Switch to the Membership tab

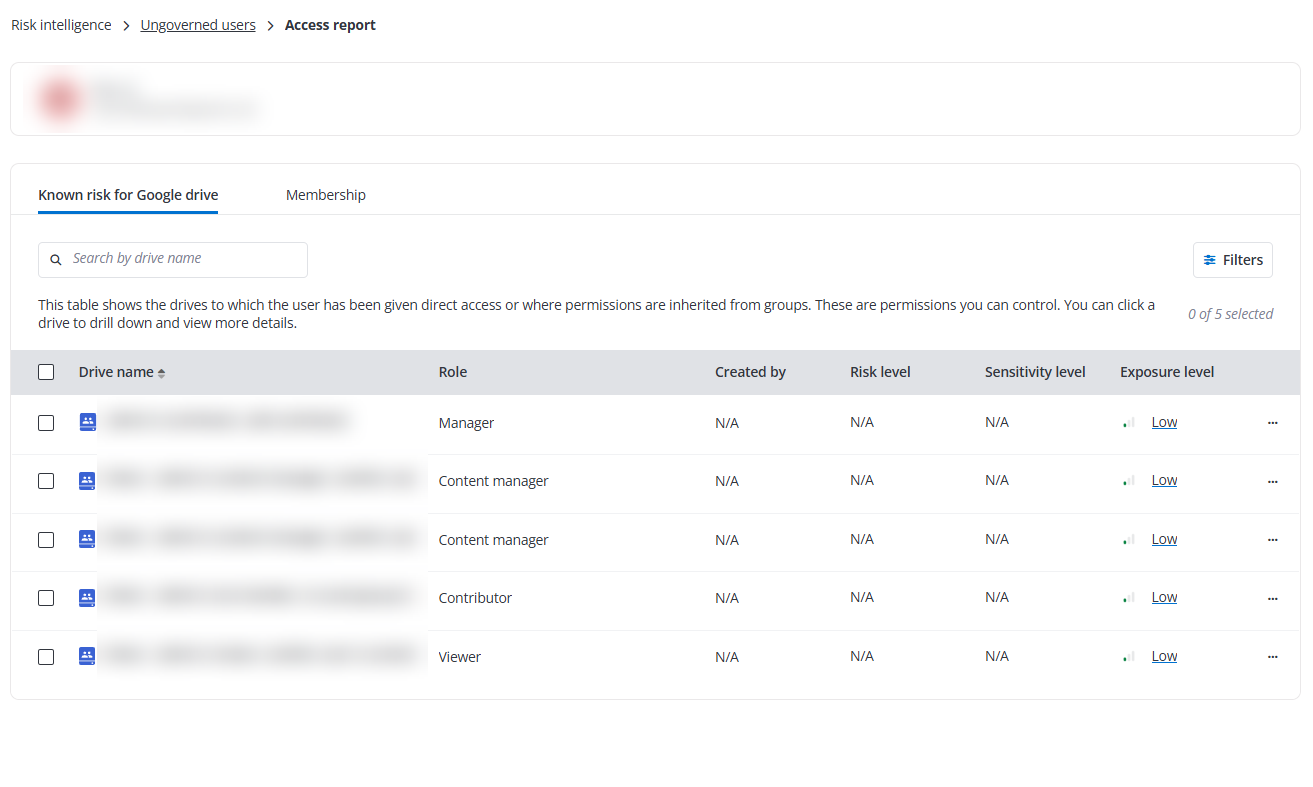[325, 195]
